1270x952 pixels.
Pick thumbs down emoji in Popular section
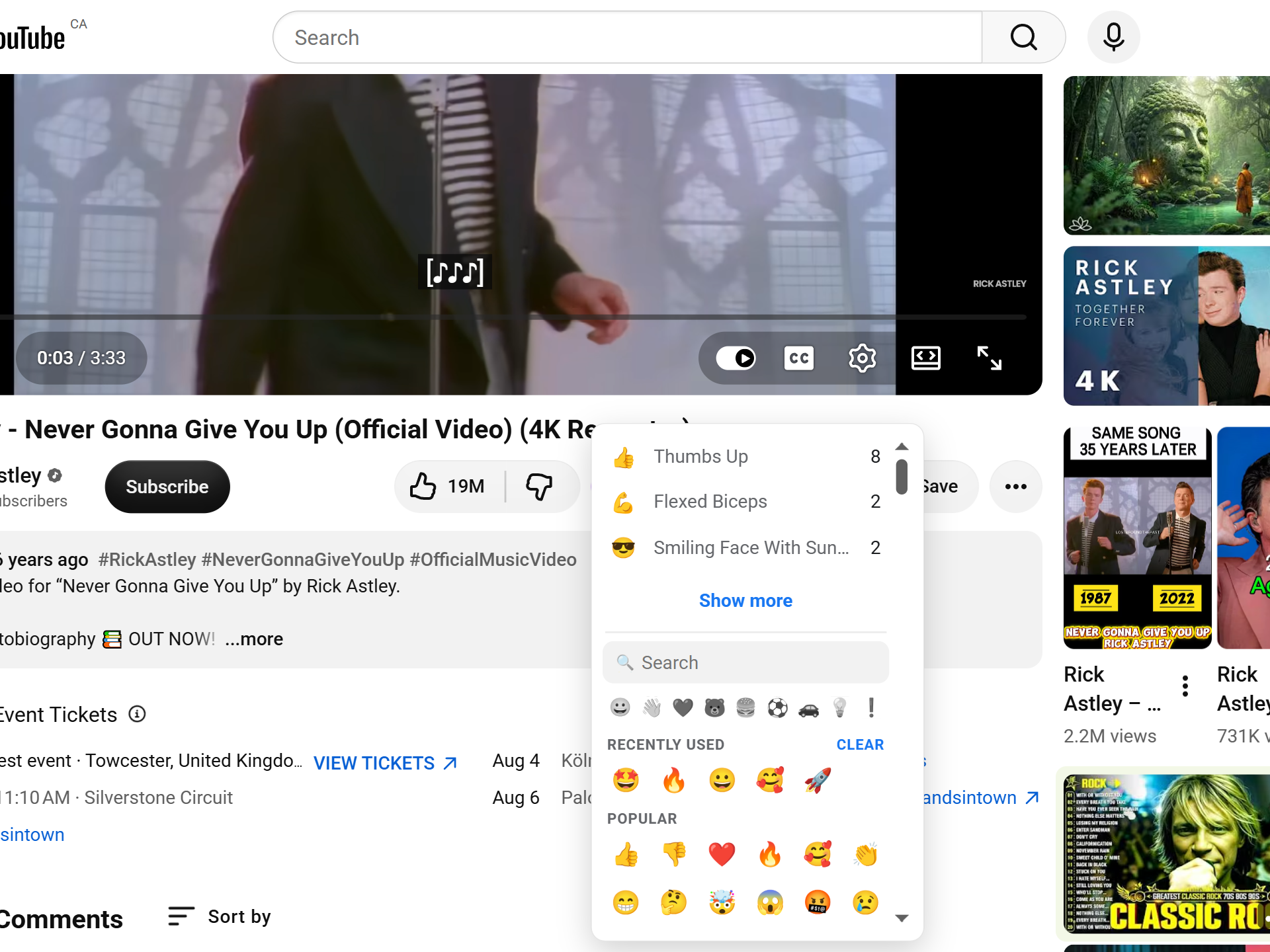(673, 854)
